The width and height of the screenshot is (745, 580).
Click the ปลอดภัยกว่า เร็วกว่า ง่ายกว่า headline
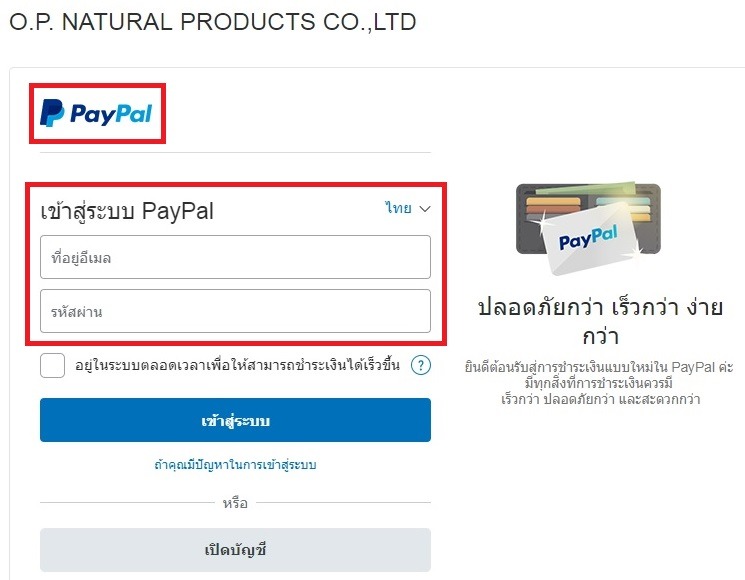[x=601, y=322]
